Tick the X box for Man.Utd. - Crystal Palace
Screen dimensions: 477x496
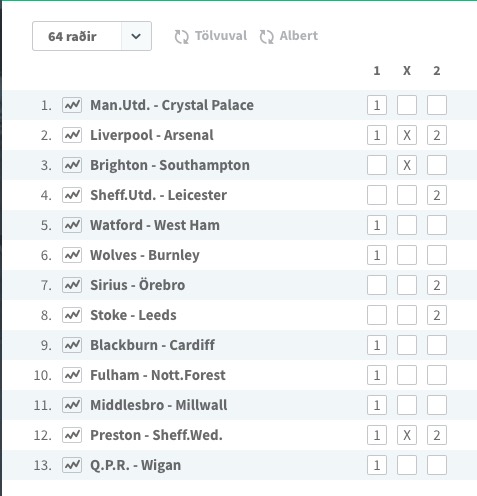click(407, 105)
